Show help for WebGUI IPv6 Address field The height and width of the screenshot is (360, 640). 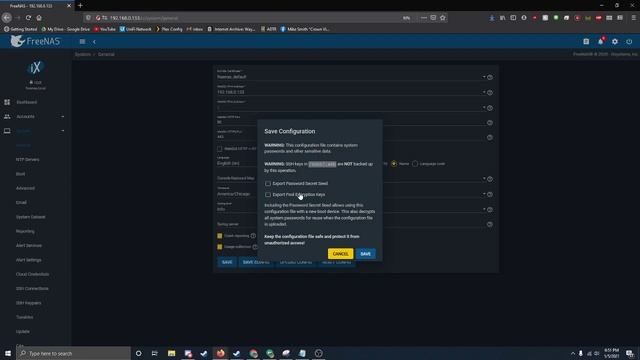click(490, 108)
